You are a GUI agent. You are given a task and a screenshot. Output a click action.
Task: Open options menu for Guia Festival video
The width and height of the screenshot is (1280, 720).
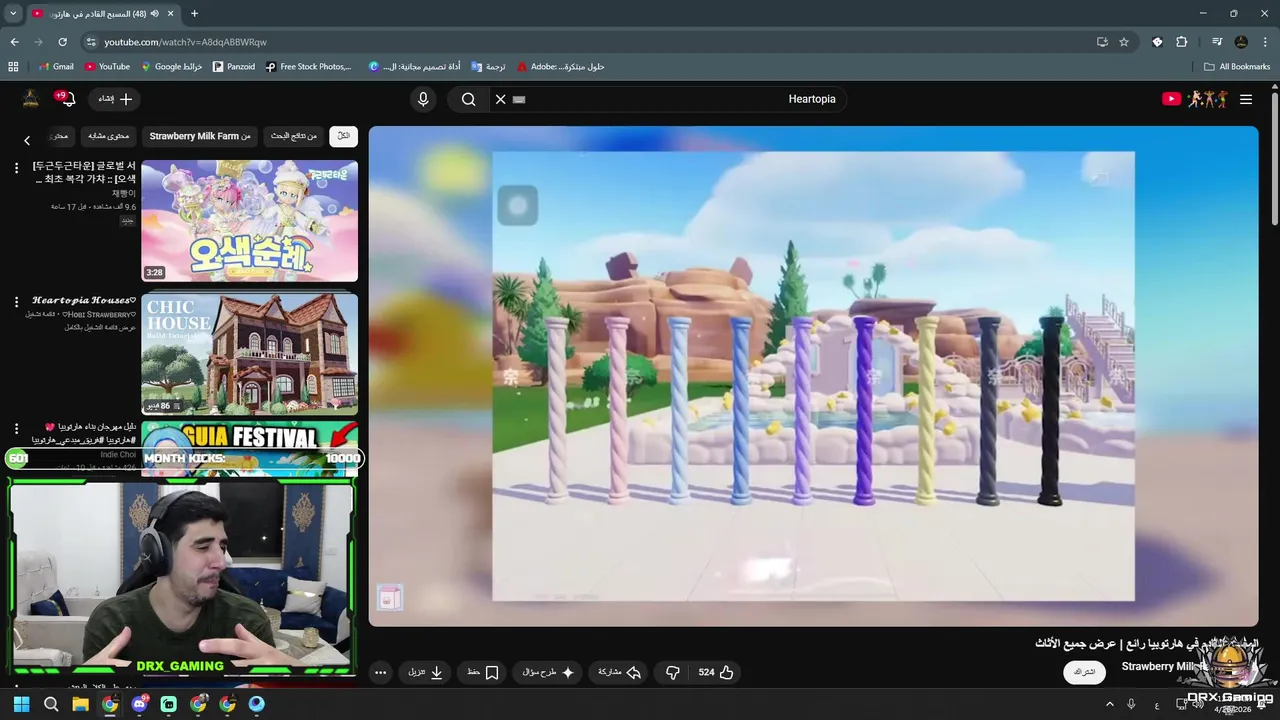[x=16, y=428]
